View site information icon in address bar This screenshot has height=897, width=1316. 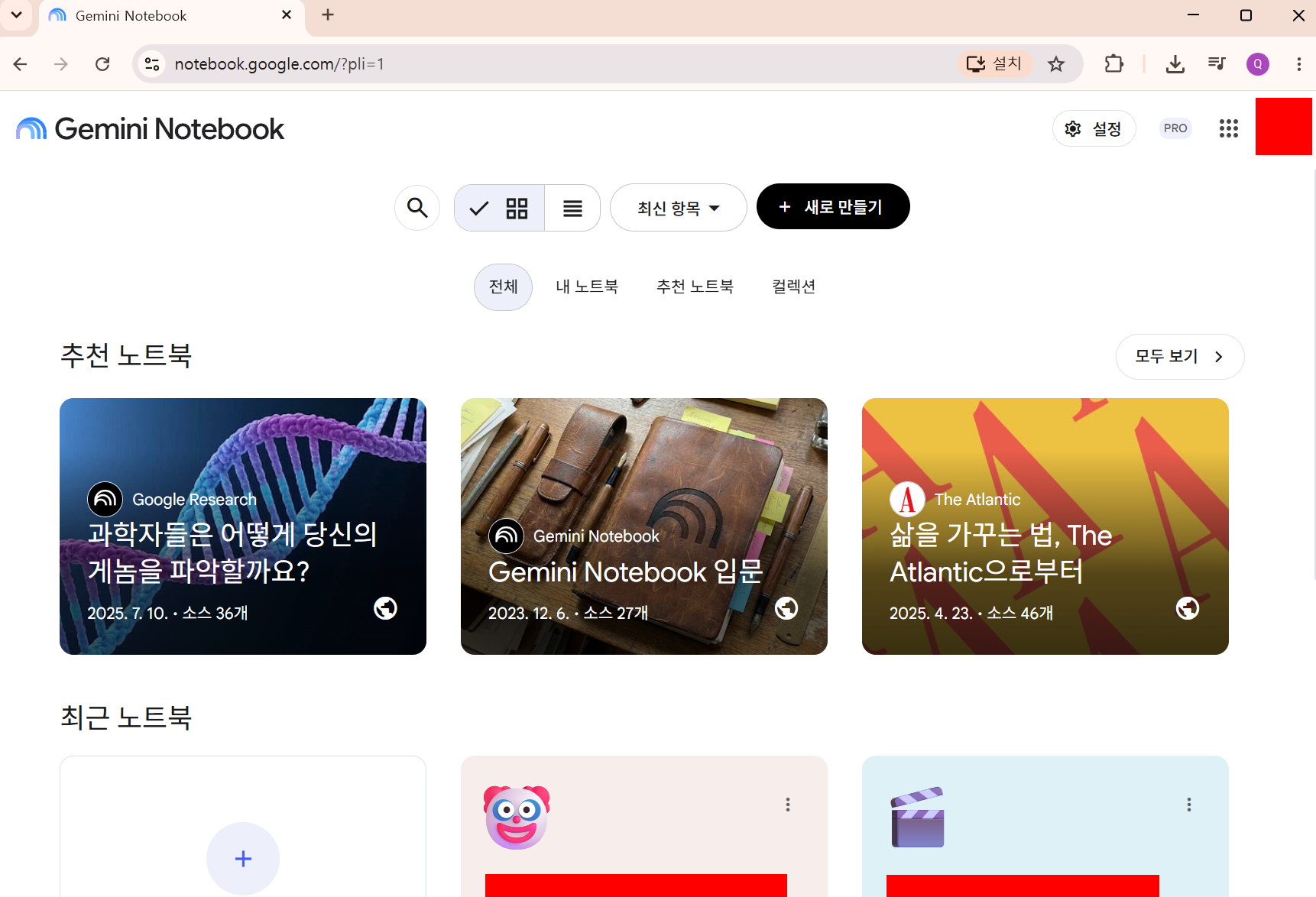(152, 64)
